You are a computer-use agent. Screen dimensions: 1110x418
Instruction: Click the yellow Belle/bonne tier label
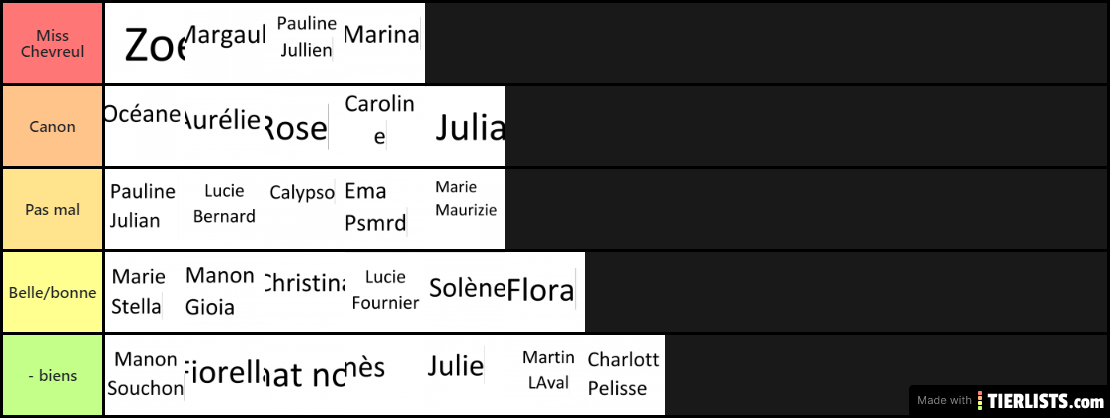coord(52,292)
